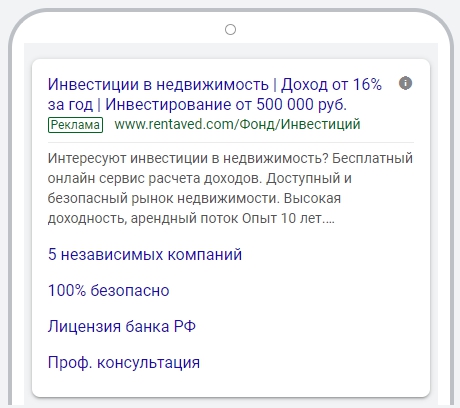Viewport: 460px width, 408px height.
Task: Click the Фонд path segment in the URL
Action: [x=258, y=124]
